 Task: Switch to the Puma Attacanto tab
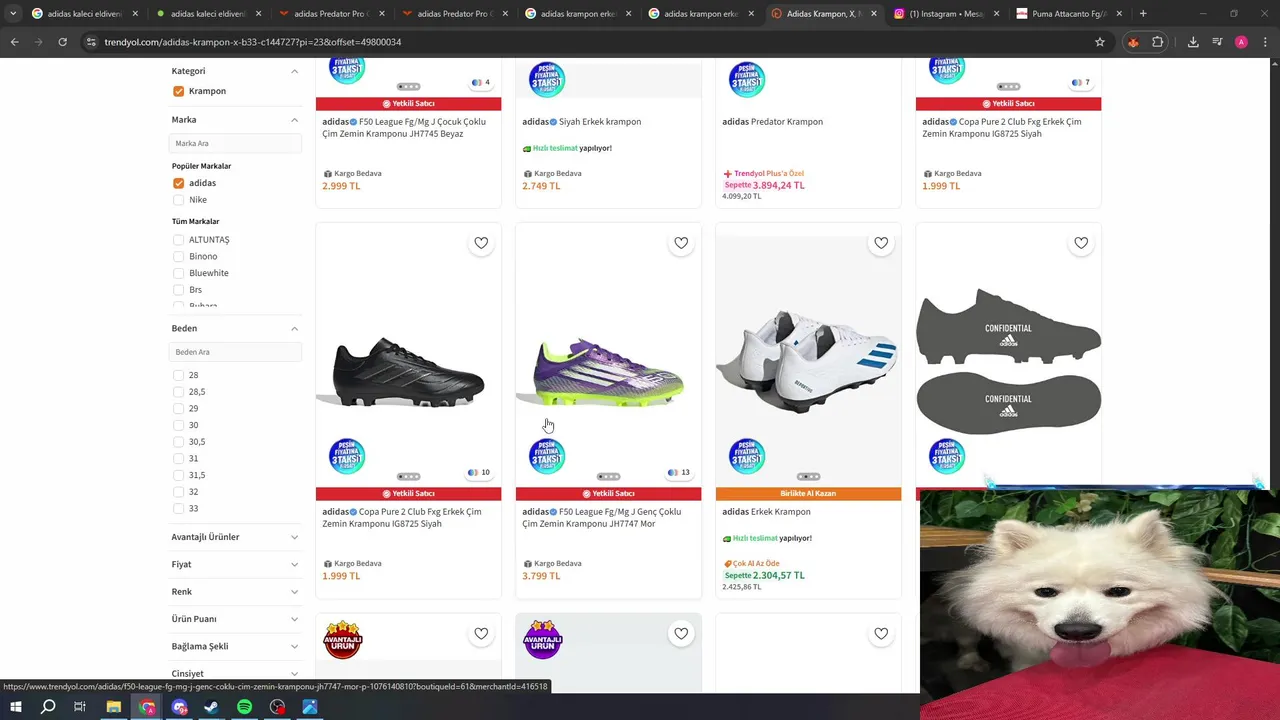1068,14
